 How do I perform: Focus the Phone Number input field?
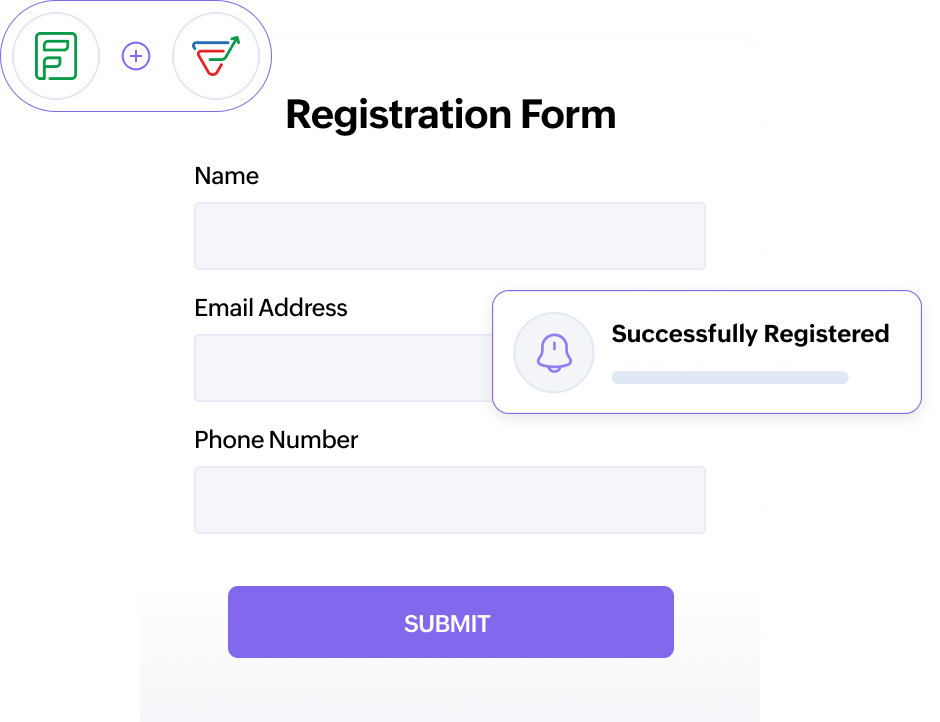tap(449, 500)
